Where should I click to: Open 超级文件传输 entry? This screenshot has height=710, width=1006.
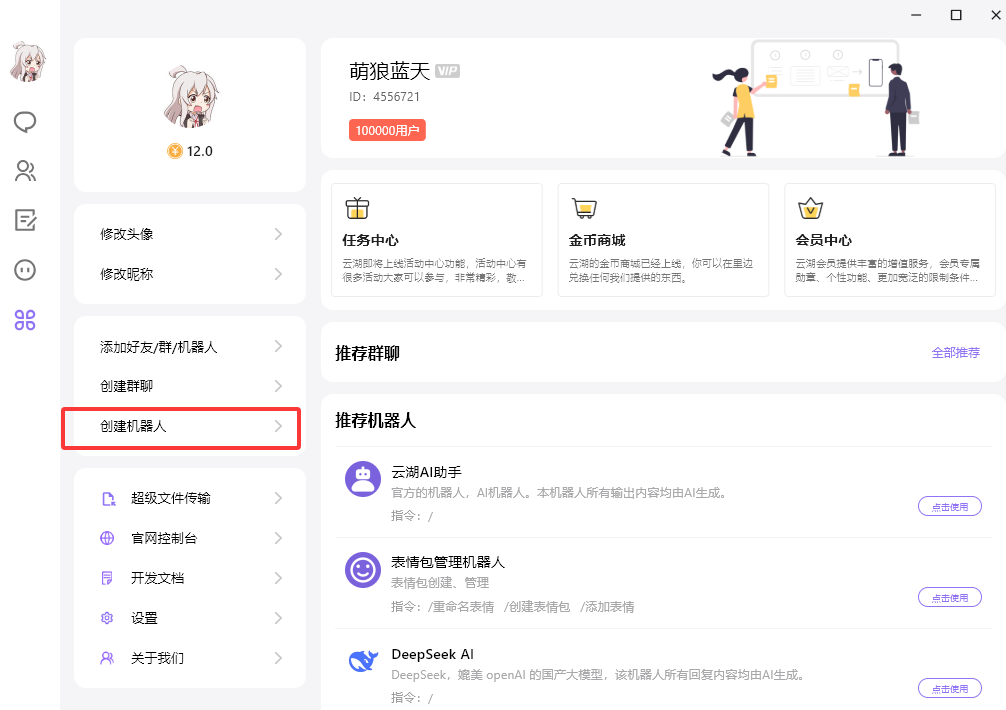coord(190,498)
